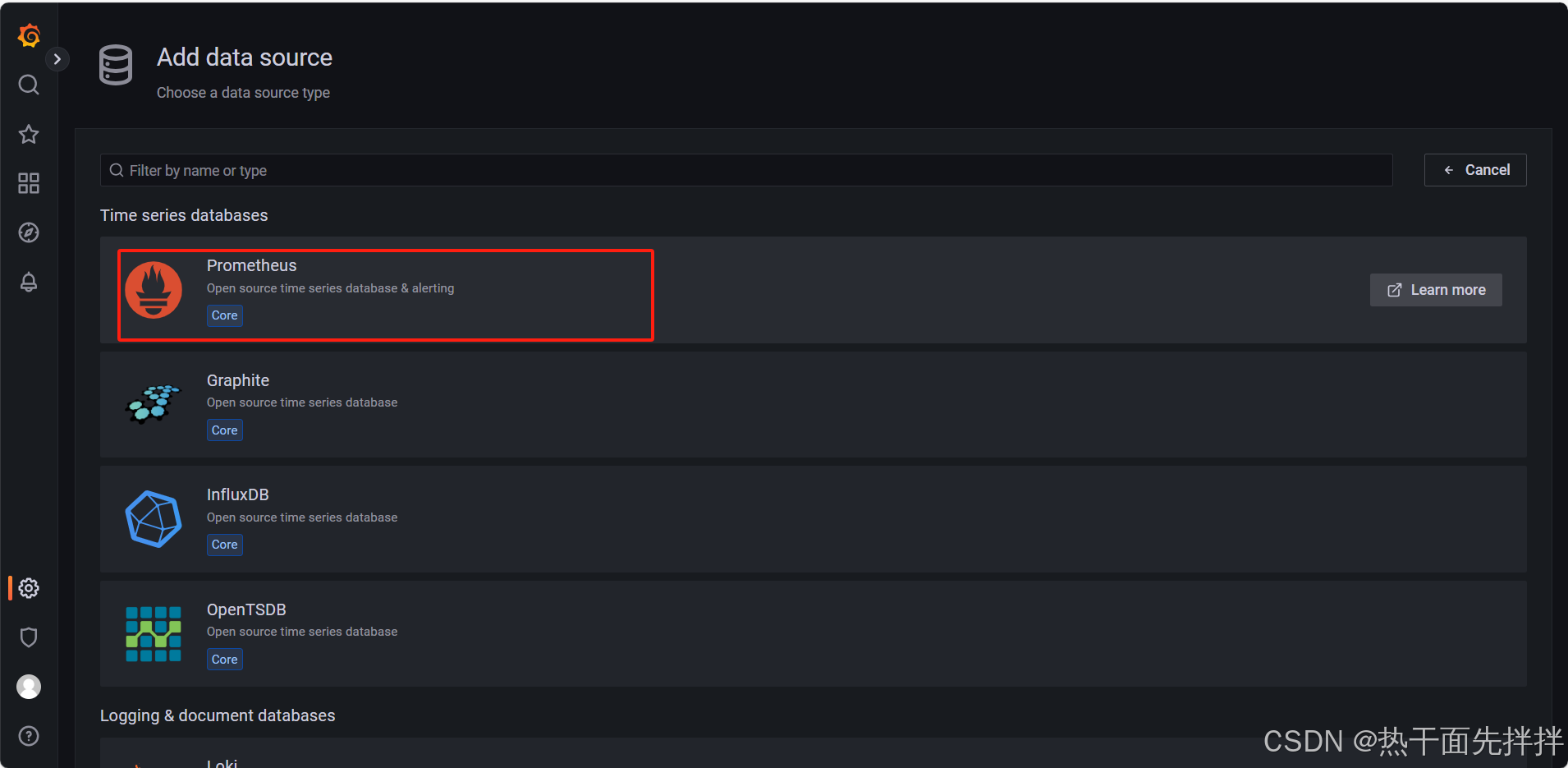Viewport: 1568px width, 768px height.
Task: Click Learn more for Prometheus
Action: pyautogui.click(x=1436, y=290)
